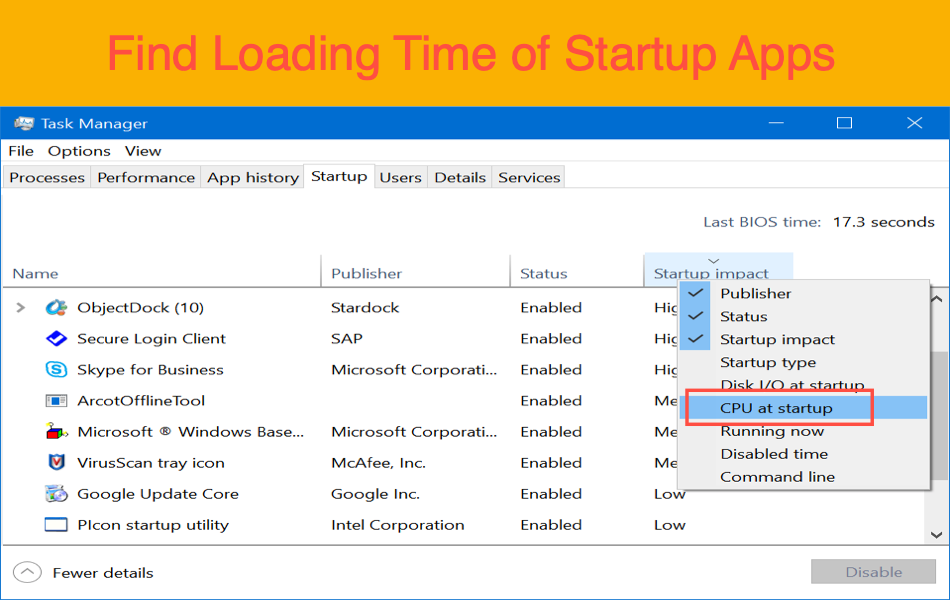
Task: Click the PIcon startup utility icon
Action: tap(56, 525)
